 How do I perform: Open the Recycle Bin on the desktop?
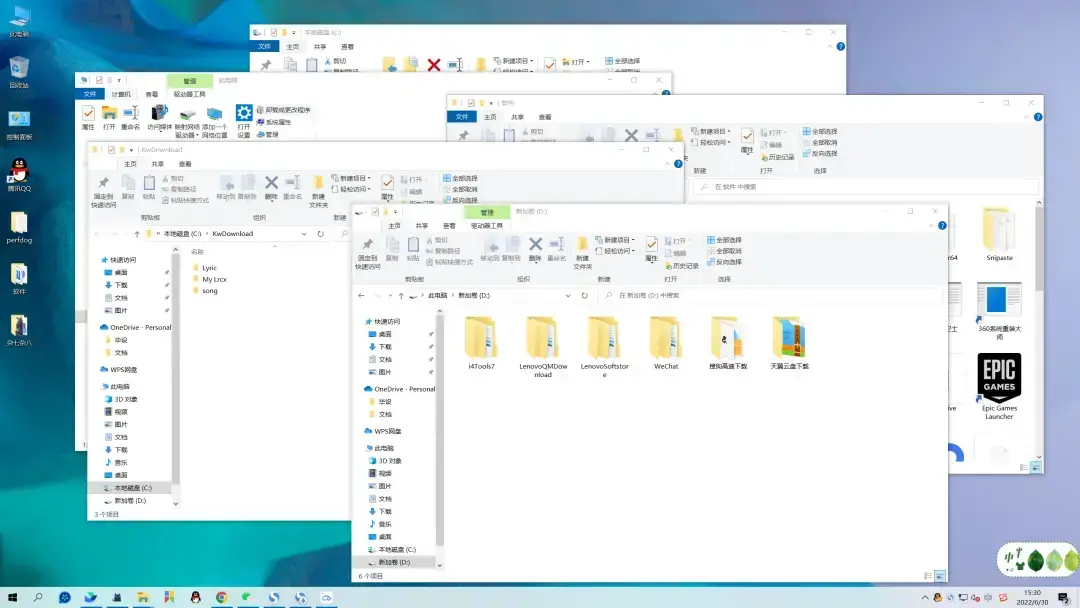19,68
